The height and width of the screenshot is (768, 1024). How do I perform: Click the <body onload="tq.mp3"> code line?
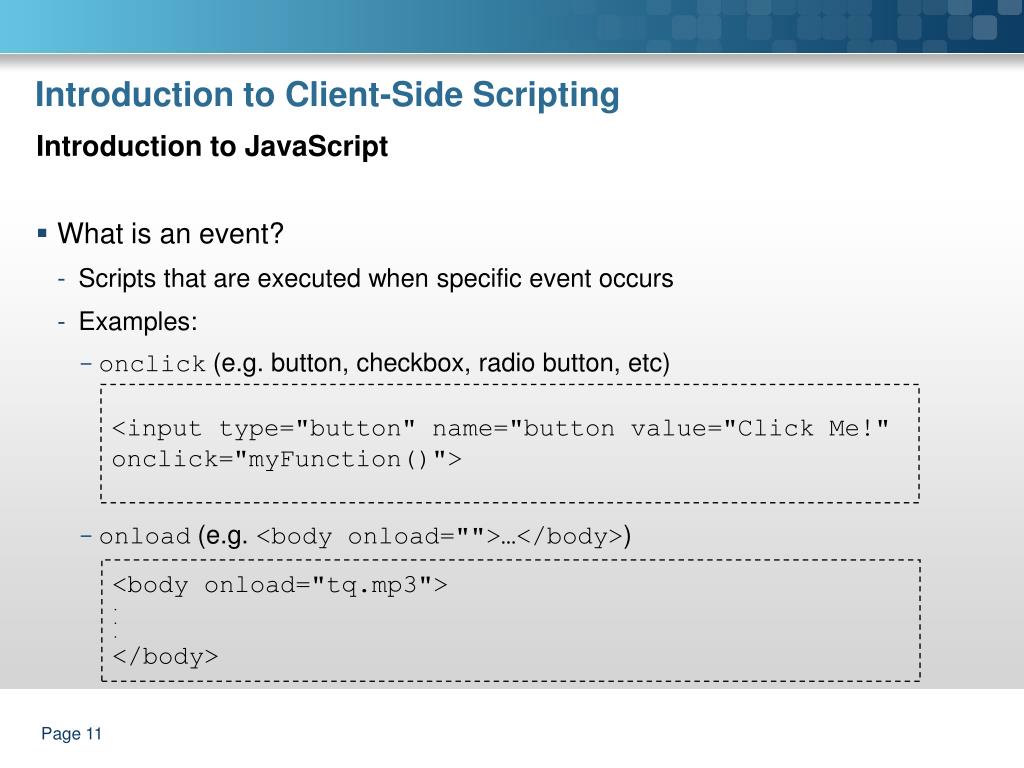coord(279,586)
